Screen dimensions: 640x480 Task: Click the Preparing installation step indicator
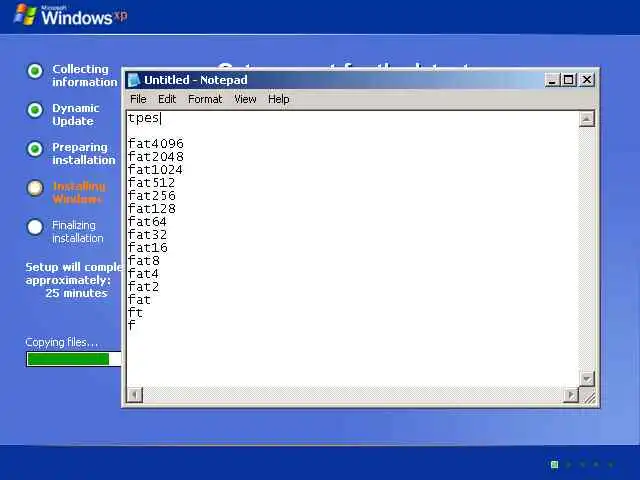[35, 149]
